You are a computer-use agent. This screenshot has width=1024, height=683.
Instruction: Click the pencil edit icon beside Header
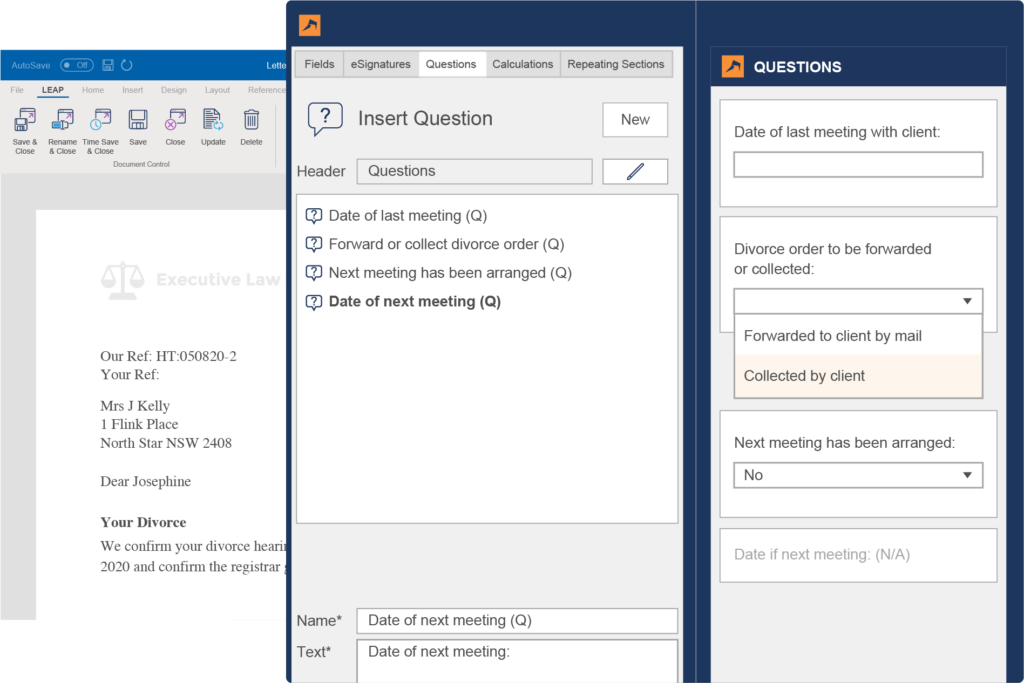coord(634,171)
